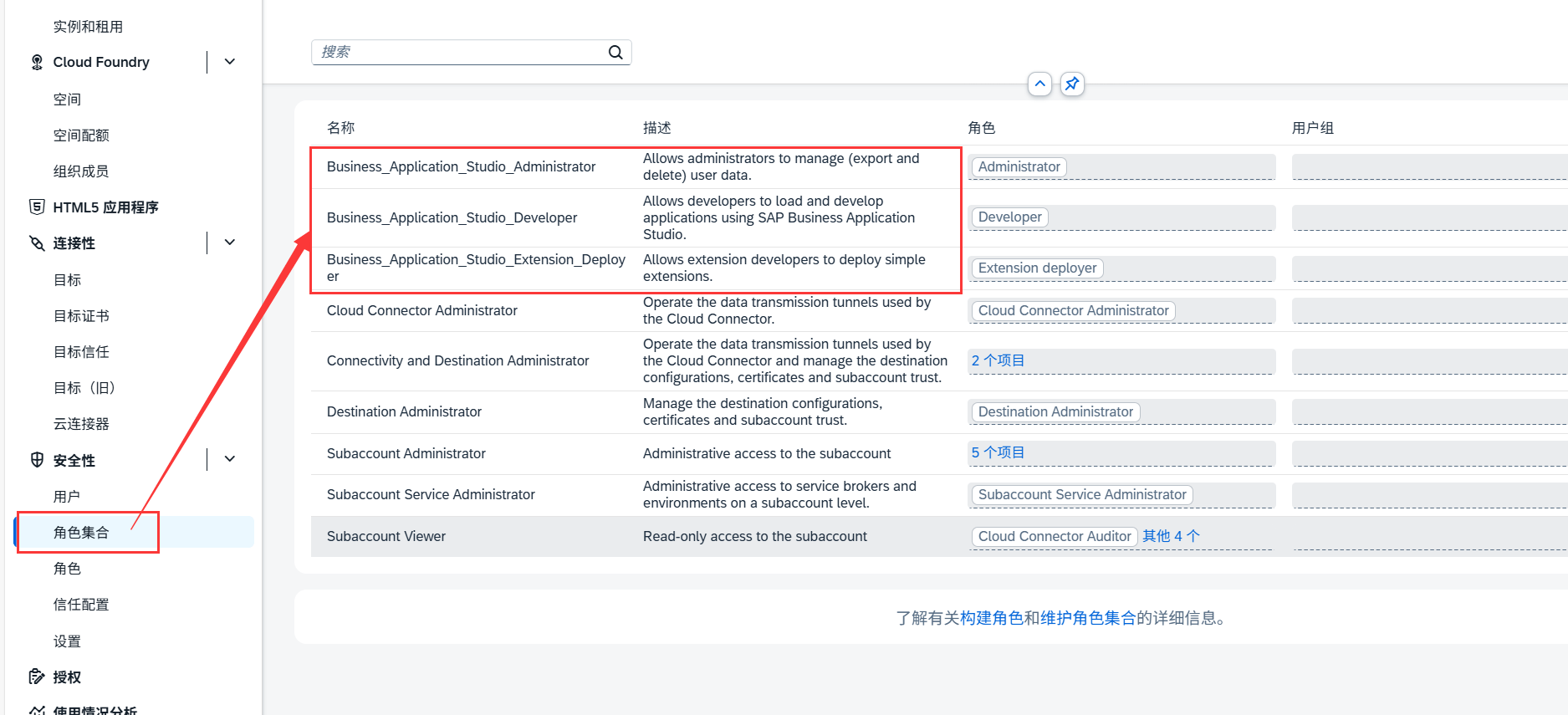Select the Business_Application_Studio_Administrator row name

[461, 167]
